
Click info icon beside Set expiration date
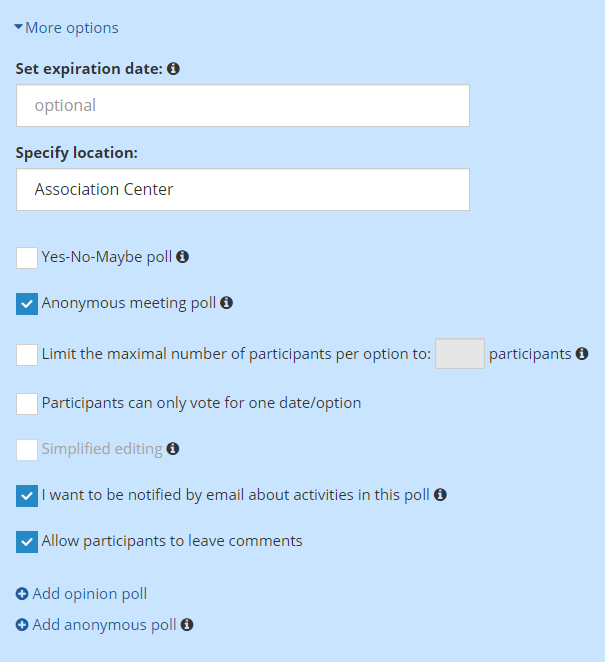pos(173,68)
